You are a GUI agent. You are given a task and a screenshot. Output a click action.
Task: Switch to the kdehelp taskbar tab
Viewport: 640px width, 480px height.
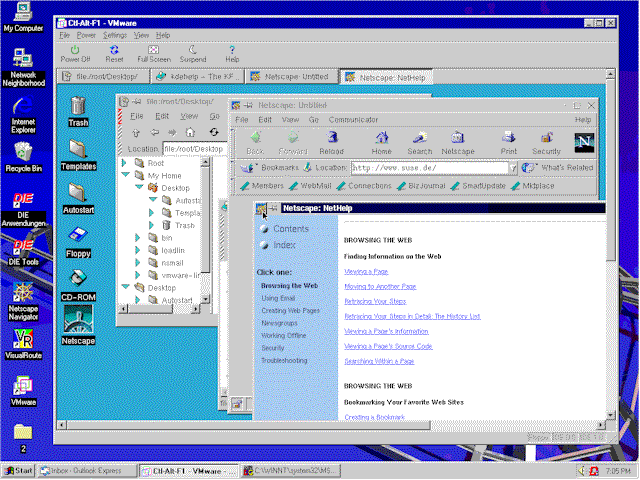click(x=198, y=76)
